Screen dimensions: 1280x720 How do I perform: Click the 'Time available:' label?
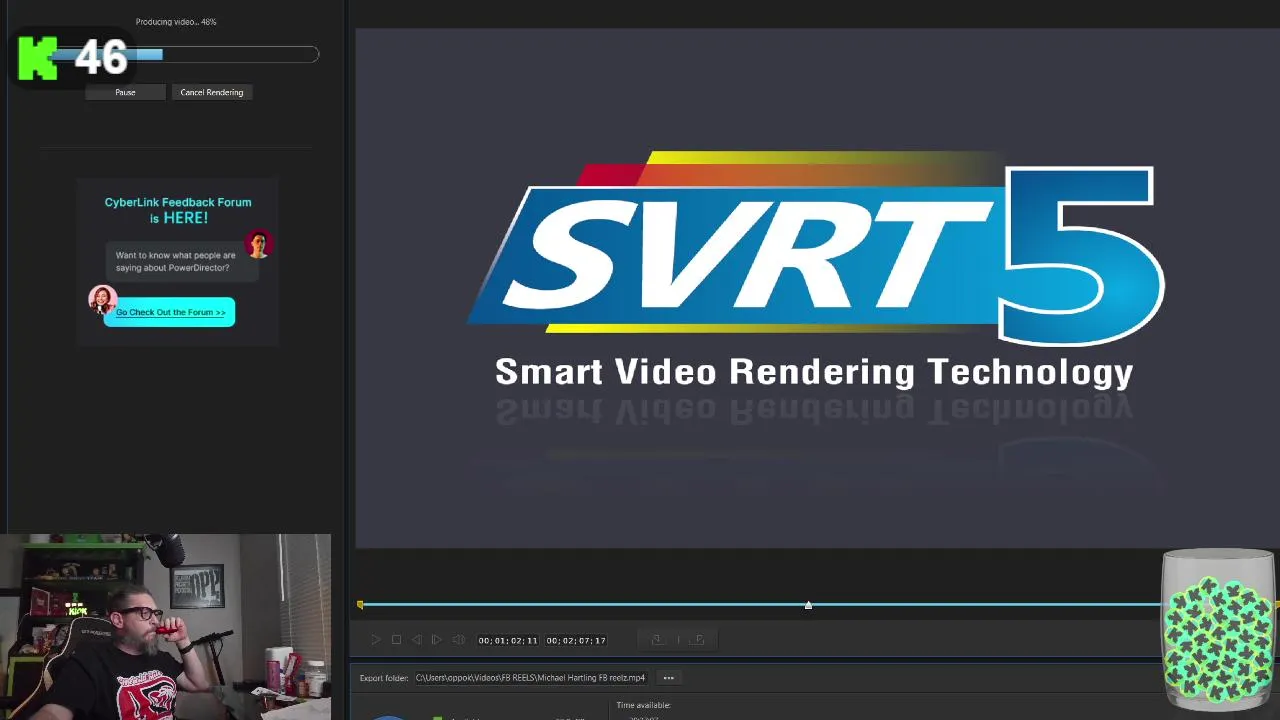643,705
